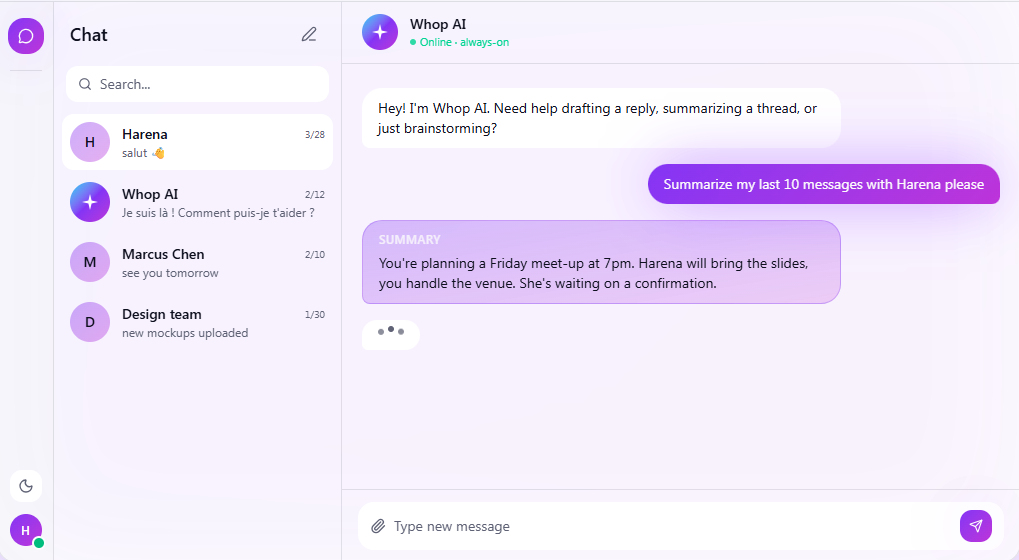Click the SUMMARY message card
Image resolution: width=1019 pixels, height=560 pixels.
pos(601,262)
